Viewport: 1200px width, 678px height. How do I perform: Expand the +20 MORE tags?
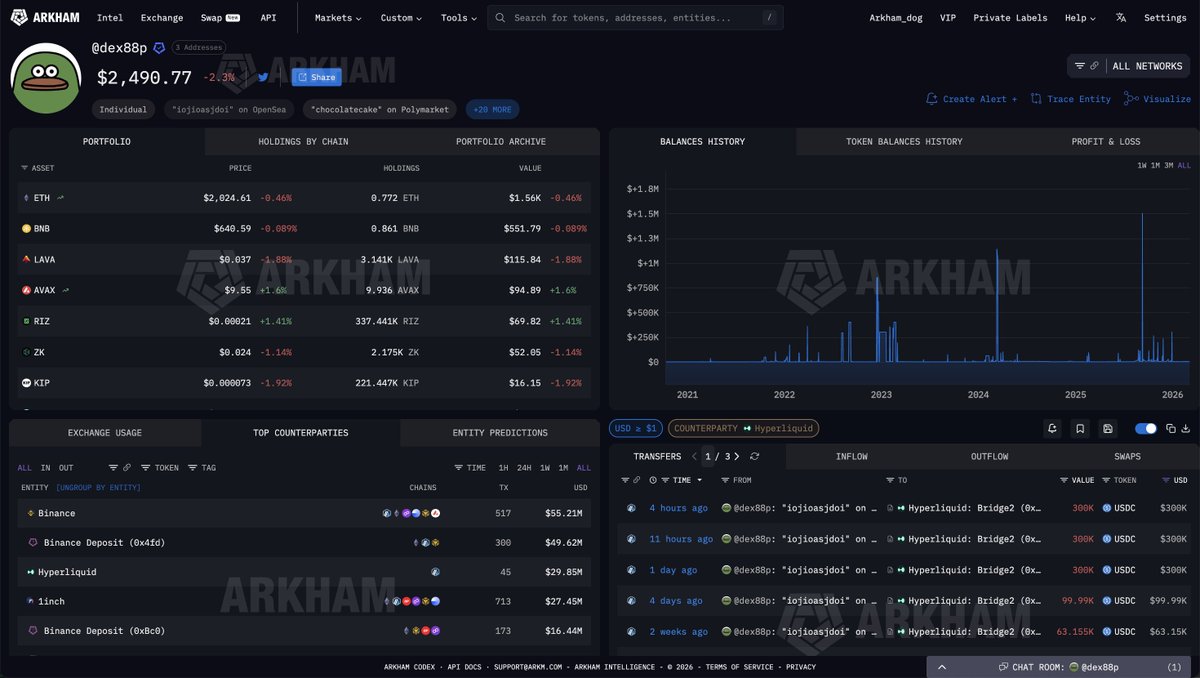pos(494,109)
